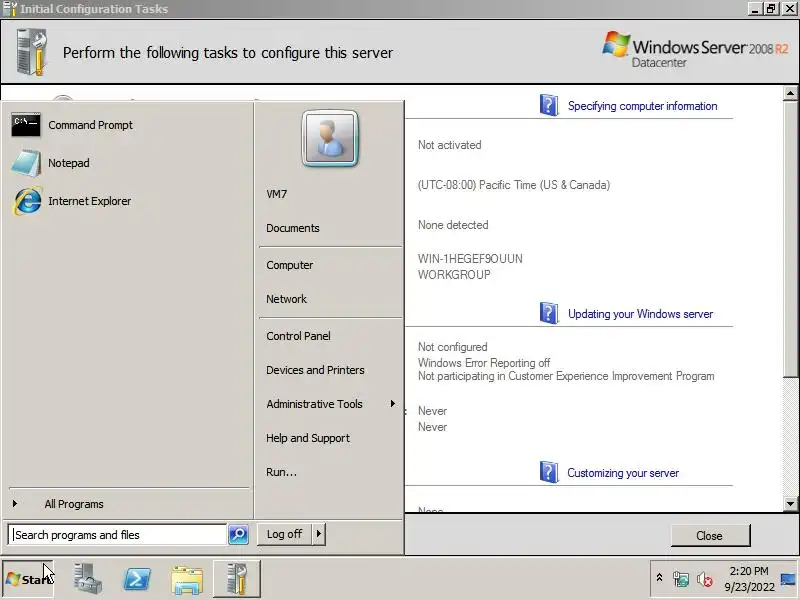Click help icon beside Customizing your server
The height and width of the screenshot is (600, 800).
pyautogui.click(x=548, y=472)
